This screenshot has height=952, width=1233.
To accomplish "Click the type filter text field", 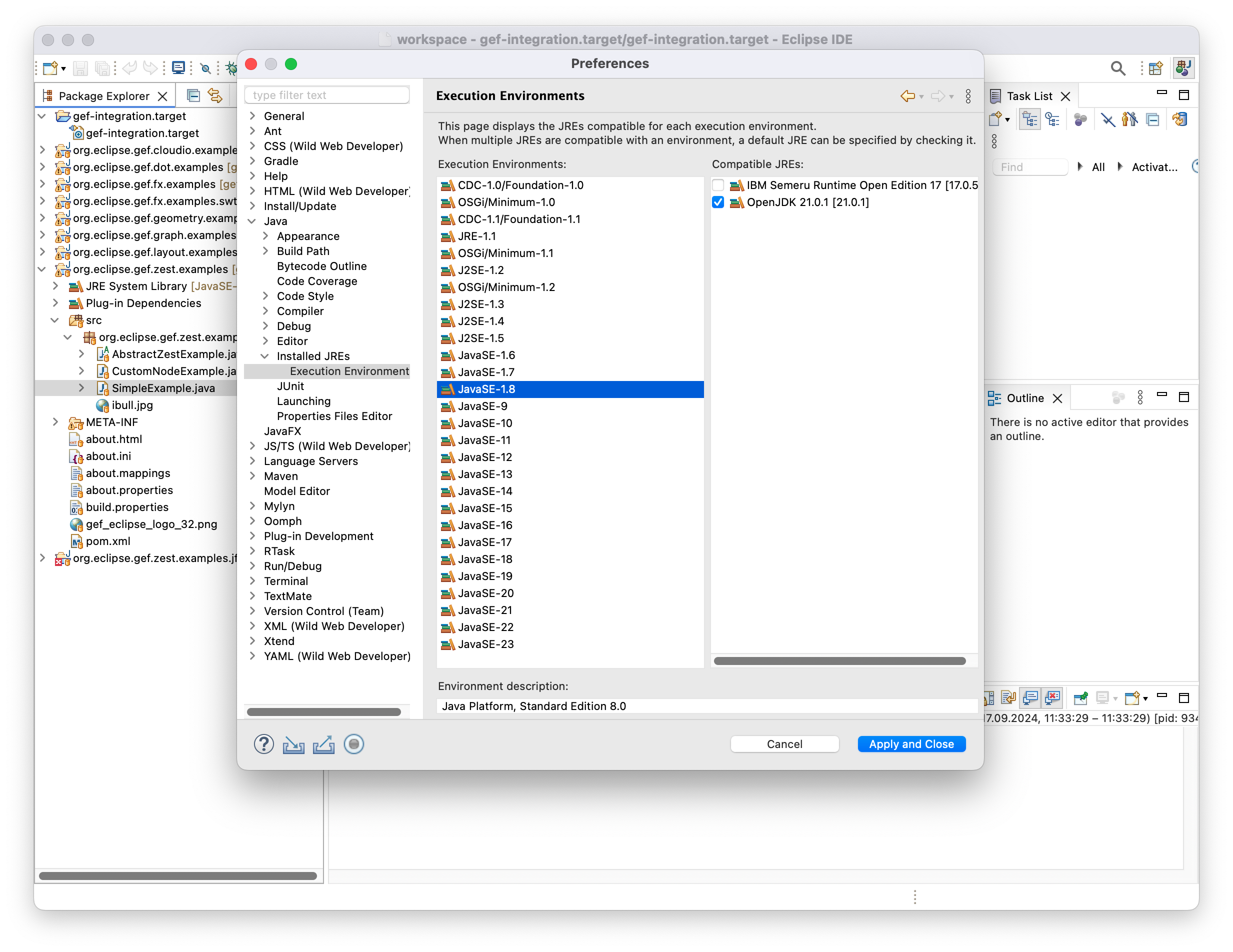I will [327, 95].
